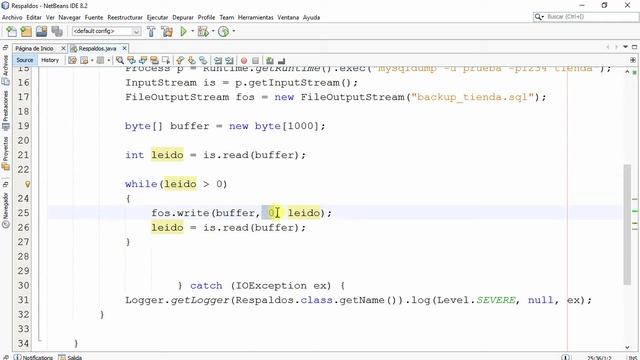Open the Ejecutar menu
Viewport: 640px width, 360px height.
pos(157,17)
